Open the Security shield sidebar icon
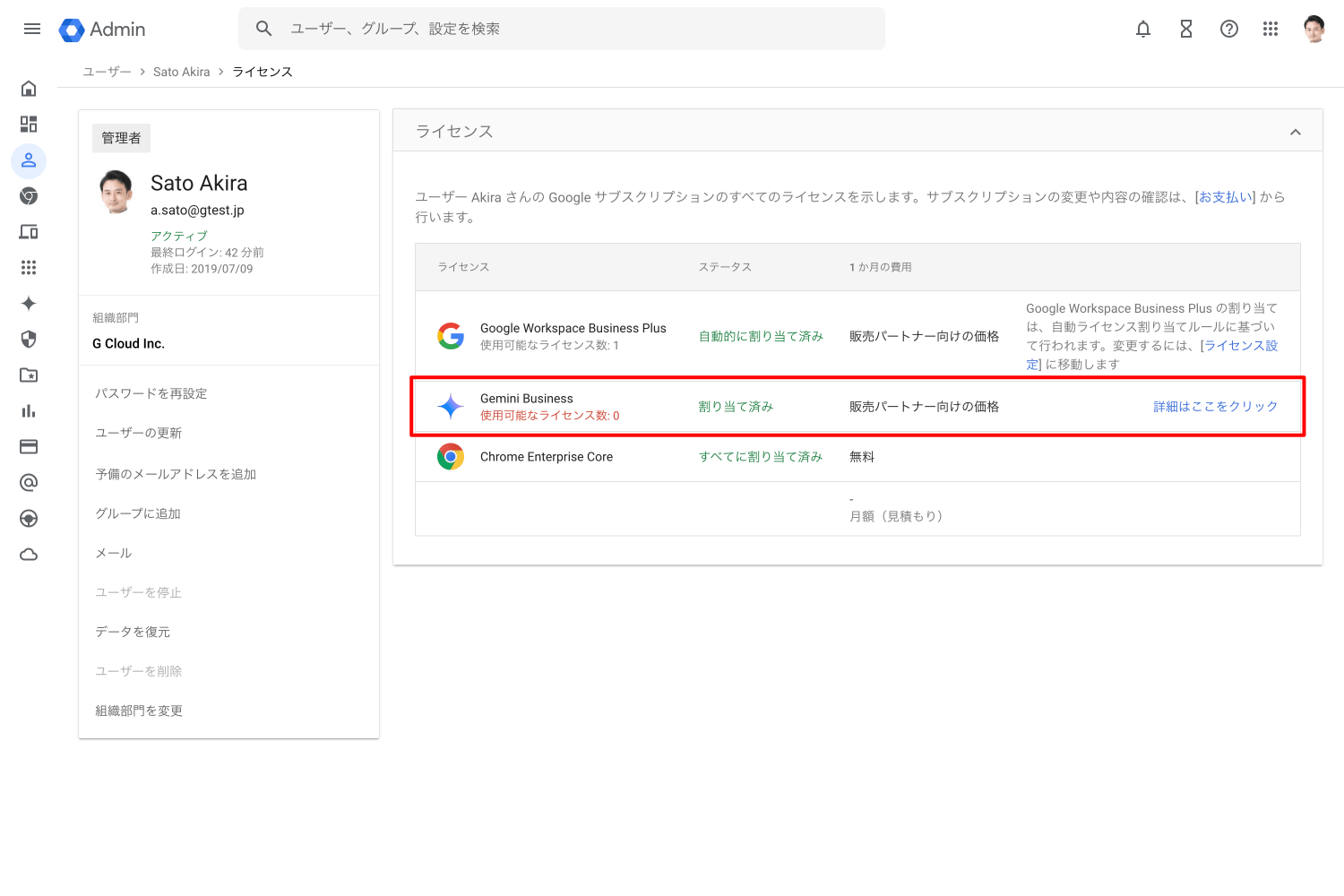1344x896 pixels. click(x=29, y=340)
